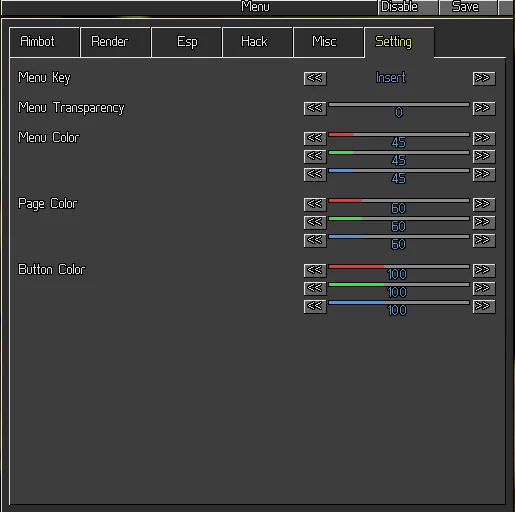
Task: Switch to the Render tab
Action: coord(115,42)
